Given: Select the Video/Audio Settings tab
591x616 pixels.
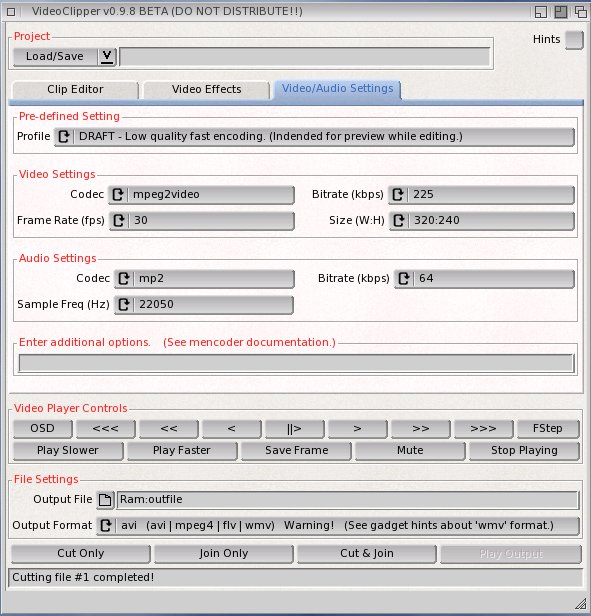Looking at the screenshot, I should pyautogui.click(x=338, y=89).
